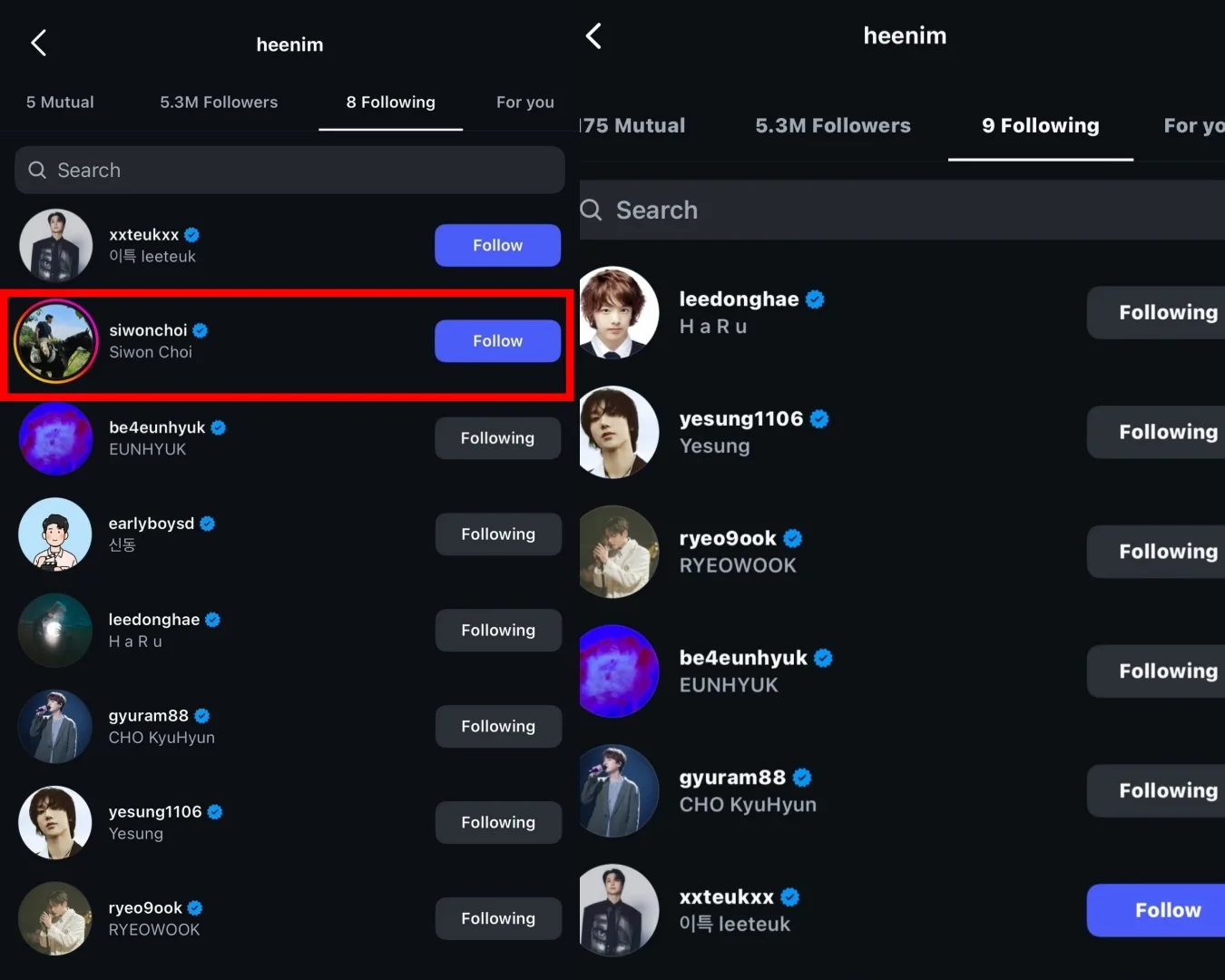1225x980 pixels.
Task: Click search magnifier icon in left panel
Action: (x=37, y=171)
